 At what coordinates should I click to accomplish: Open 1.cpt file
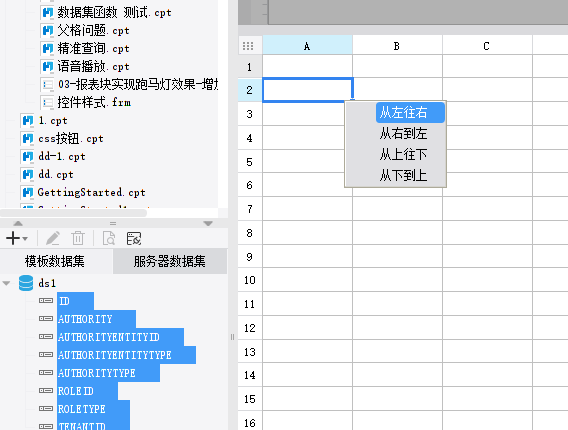click(53, 121)
